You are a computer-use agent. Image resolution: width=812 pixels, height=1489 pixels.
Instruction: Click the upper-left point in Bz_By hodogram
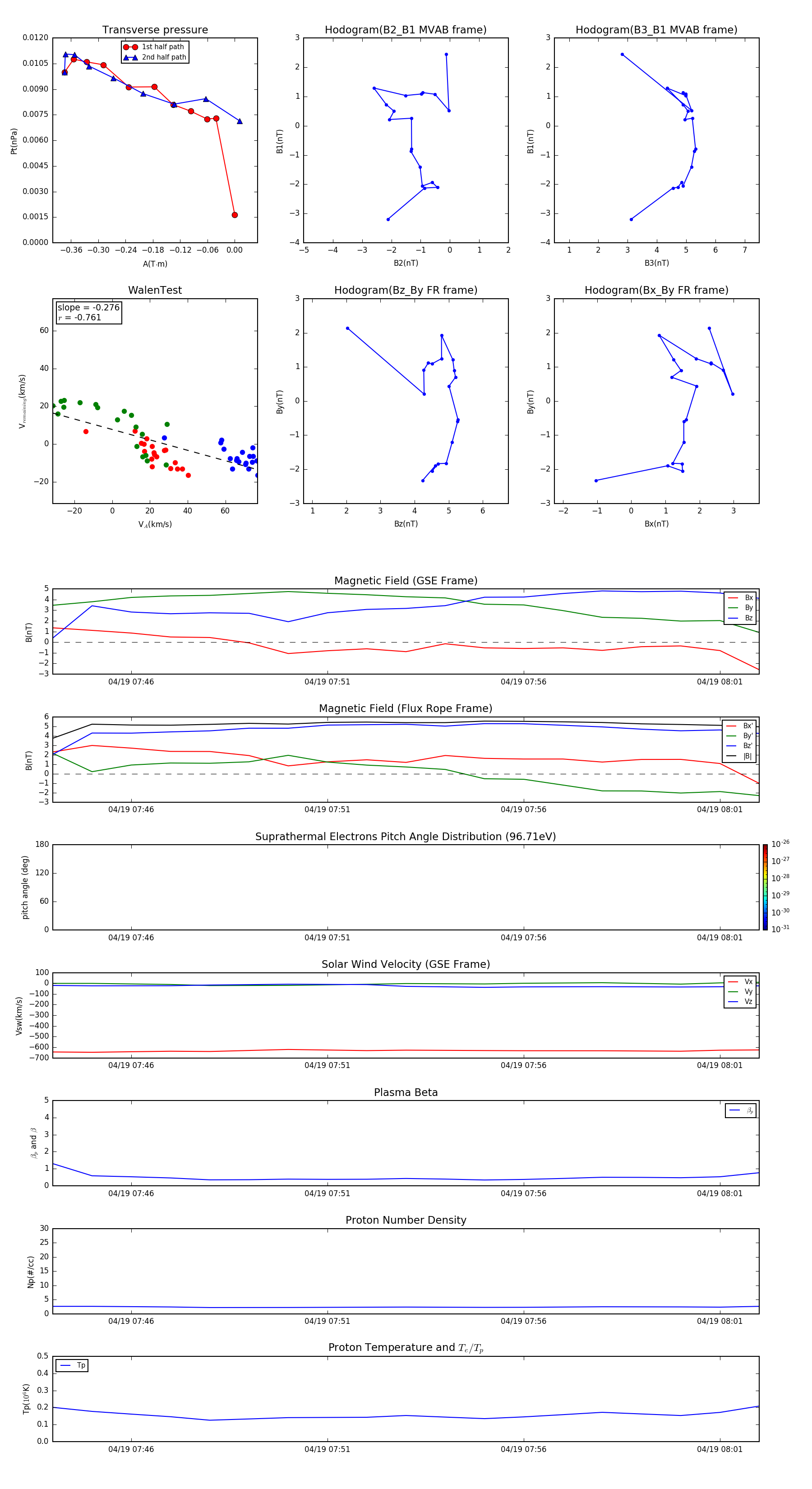click(x=347, y=328)
